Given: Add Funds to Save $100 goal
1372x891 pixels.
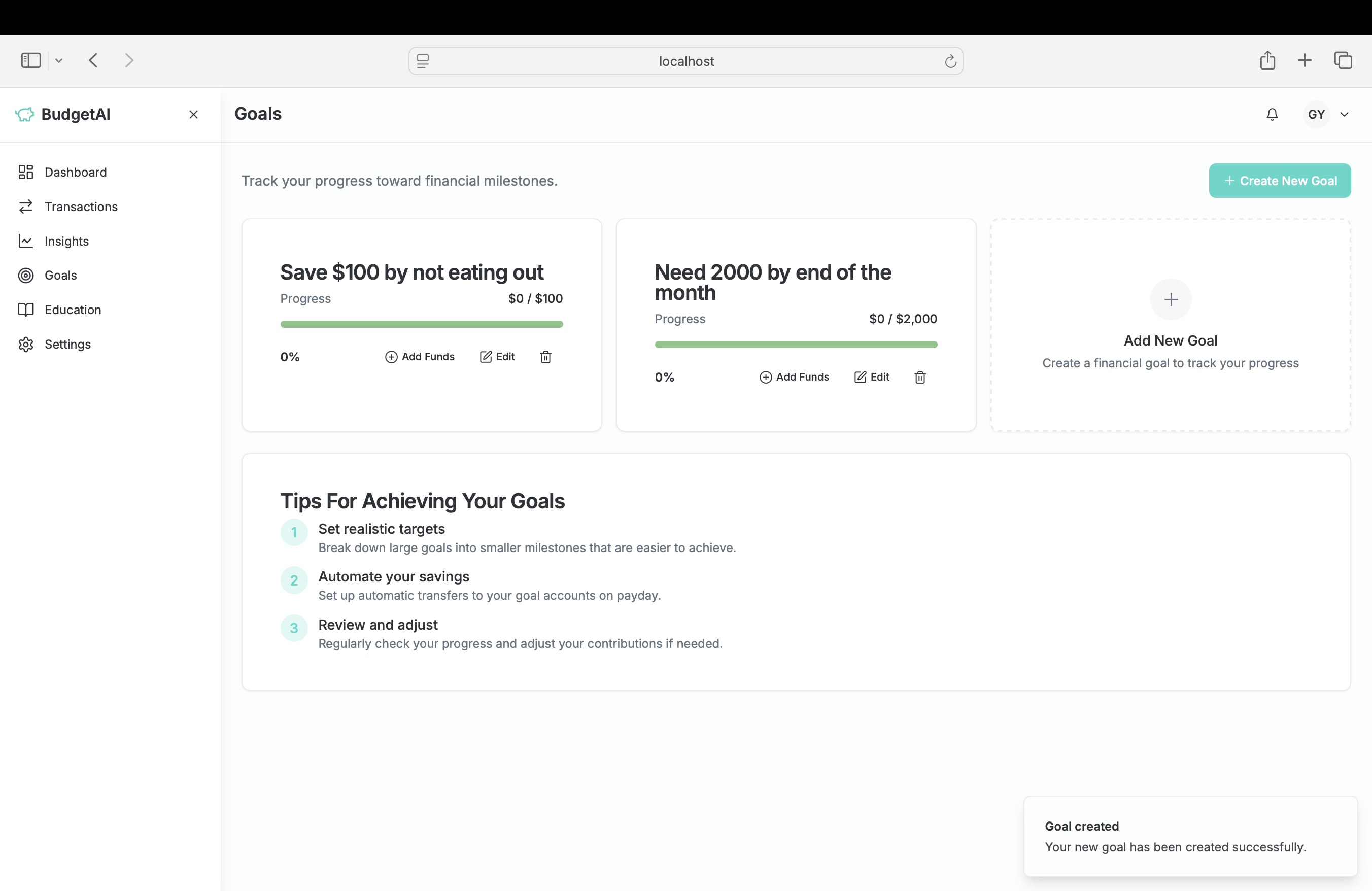Looking at the screenshot, I should click(420, 357).
